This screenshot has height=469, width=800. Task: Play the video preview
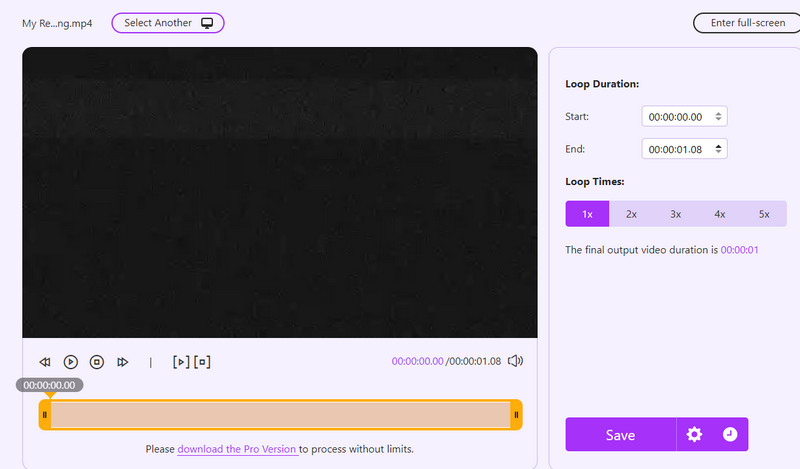pyautogui.click(x=71, y=362)
